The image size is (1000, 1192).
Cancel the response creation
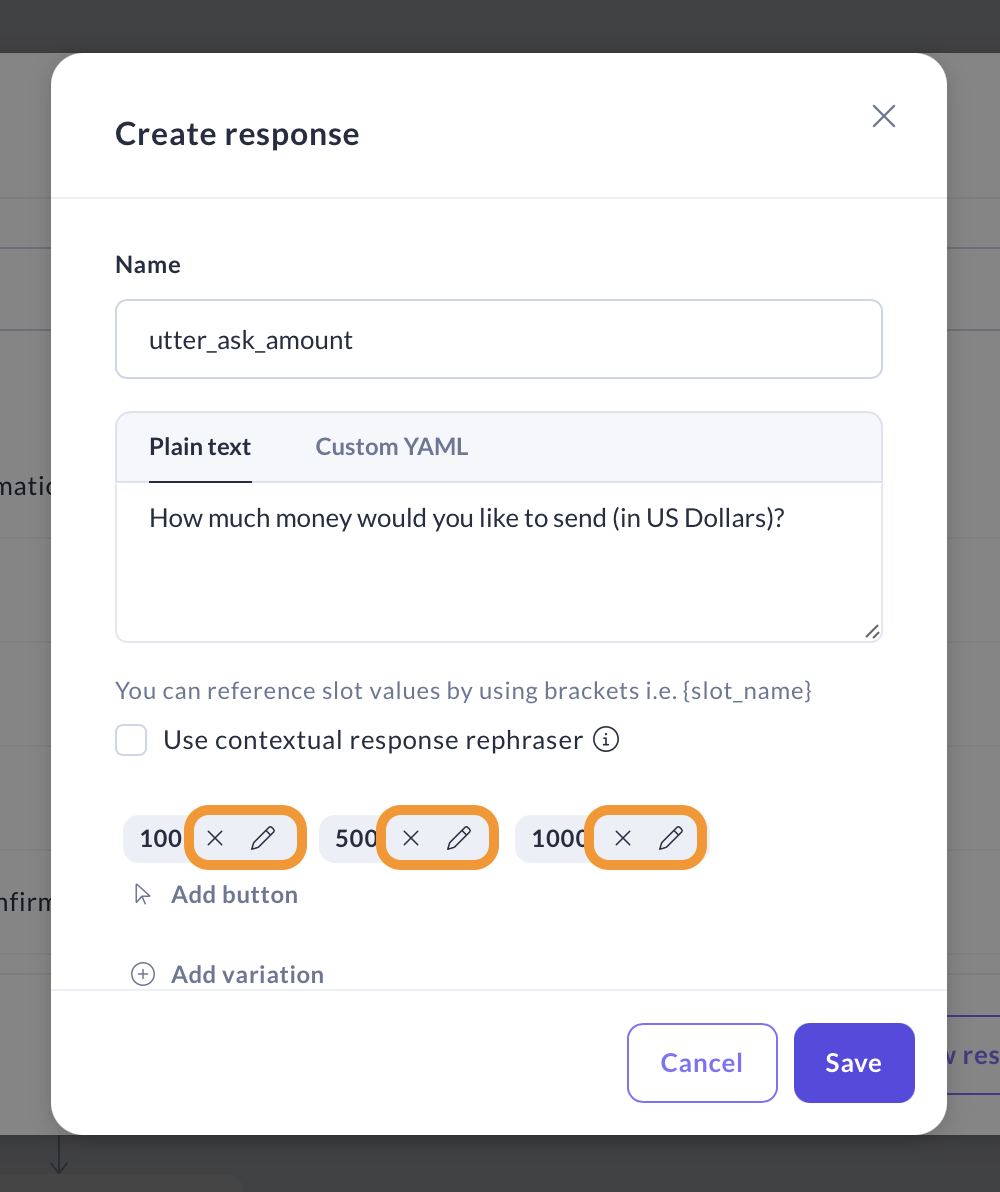tap(702, 1062)
